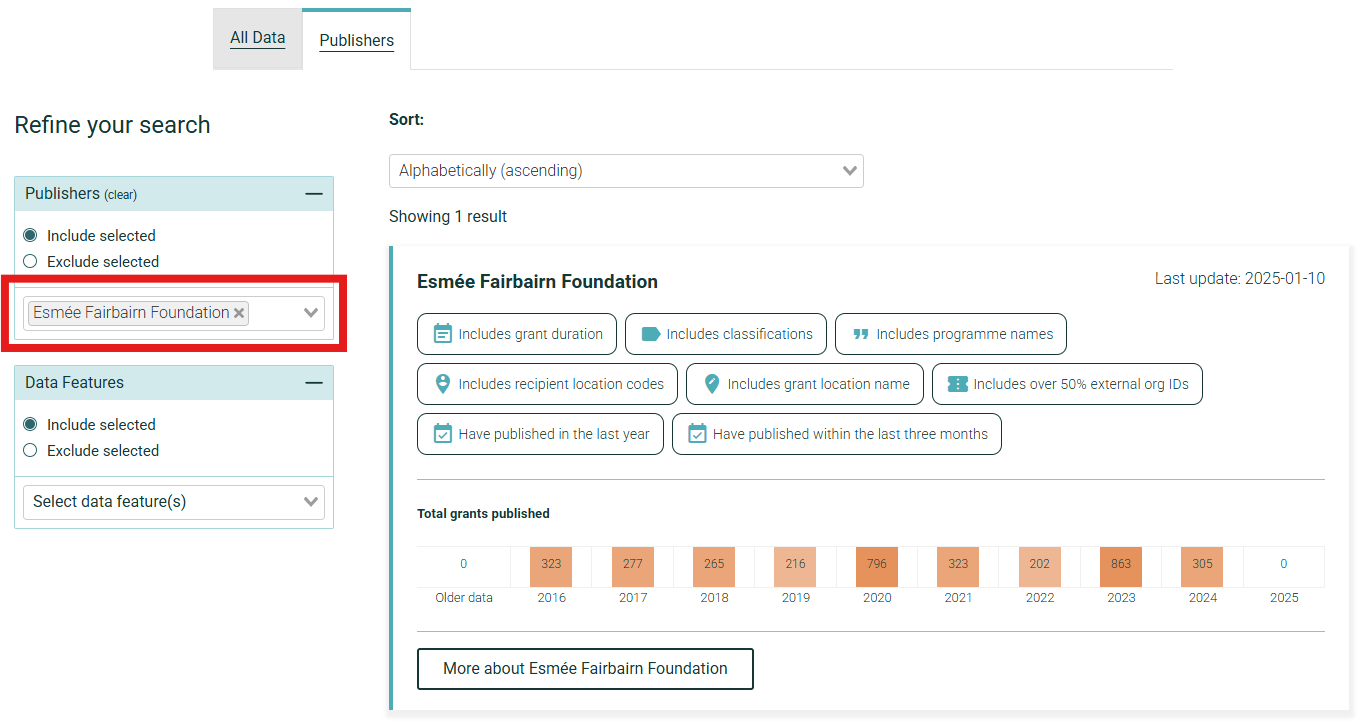Viewport: 1364px width, 724px height.
Task: Select Exclude selected under Data Features
Action: pos(30,450)
